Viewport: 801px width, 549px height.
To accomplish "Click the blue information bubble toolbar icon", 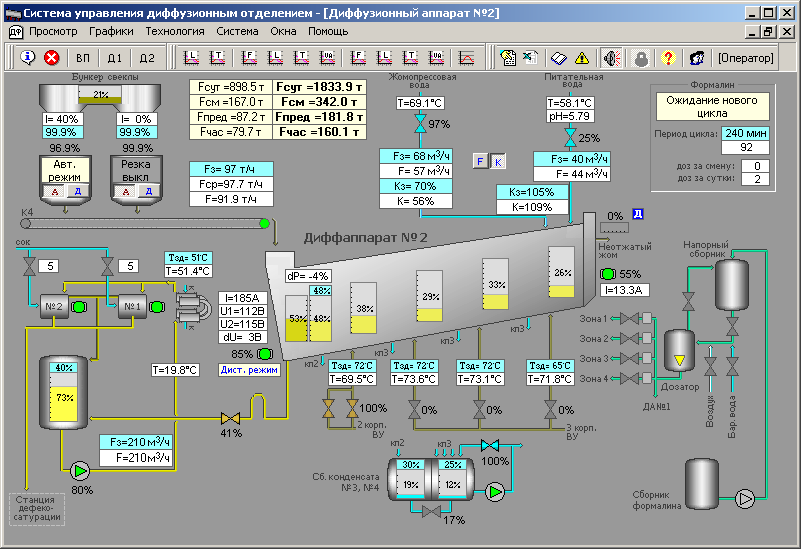I will click(x=28, y=58).
